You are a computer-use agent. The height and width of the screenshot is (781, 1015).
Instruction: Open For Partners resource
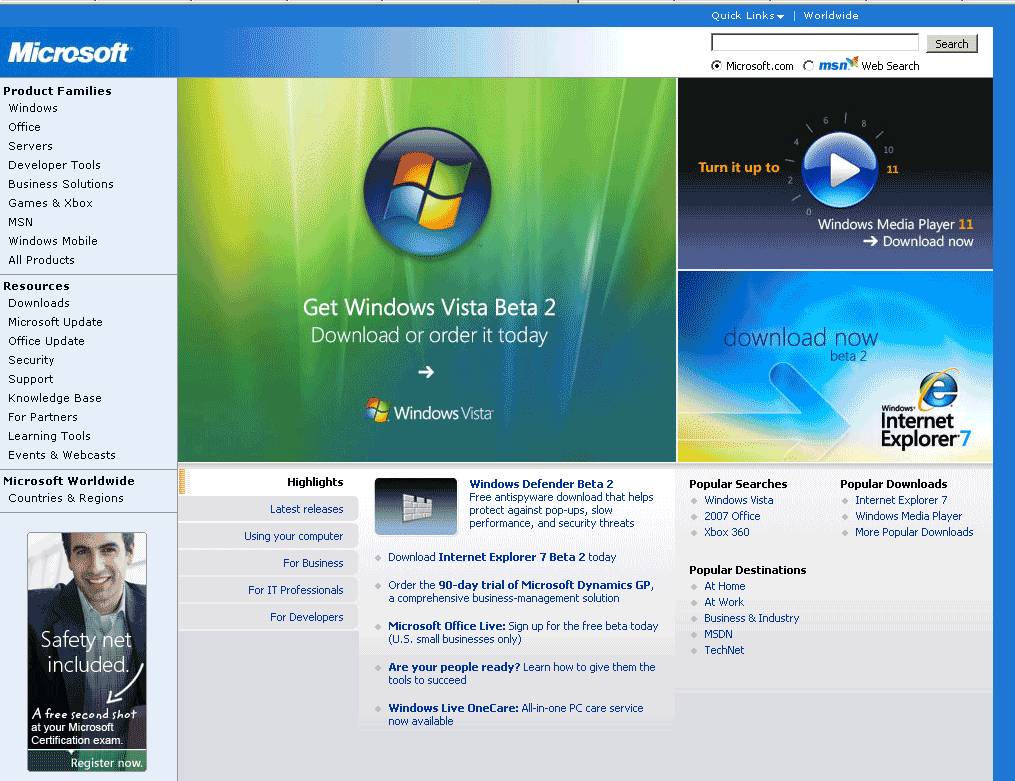43,417
